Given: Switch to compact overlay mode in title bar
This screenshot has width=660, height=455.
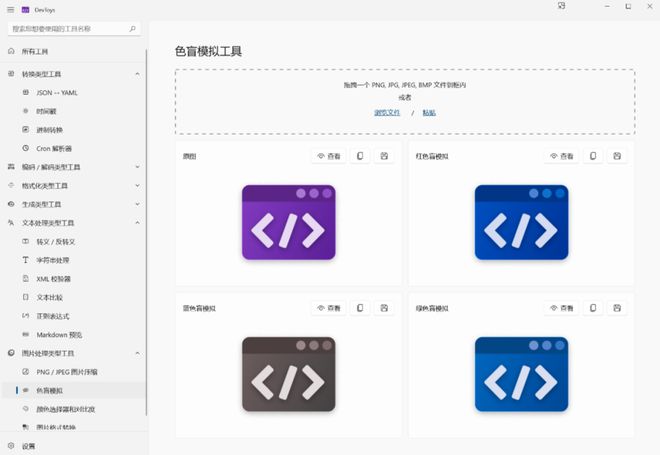Looking at the screenshot, I should 561,6.
